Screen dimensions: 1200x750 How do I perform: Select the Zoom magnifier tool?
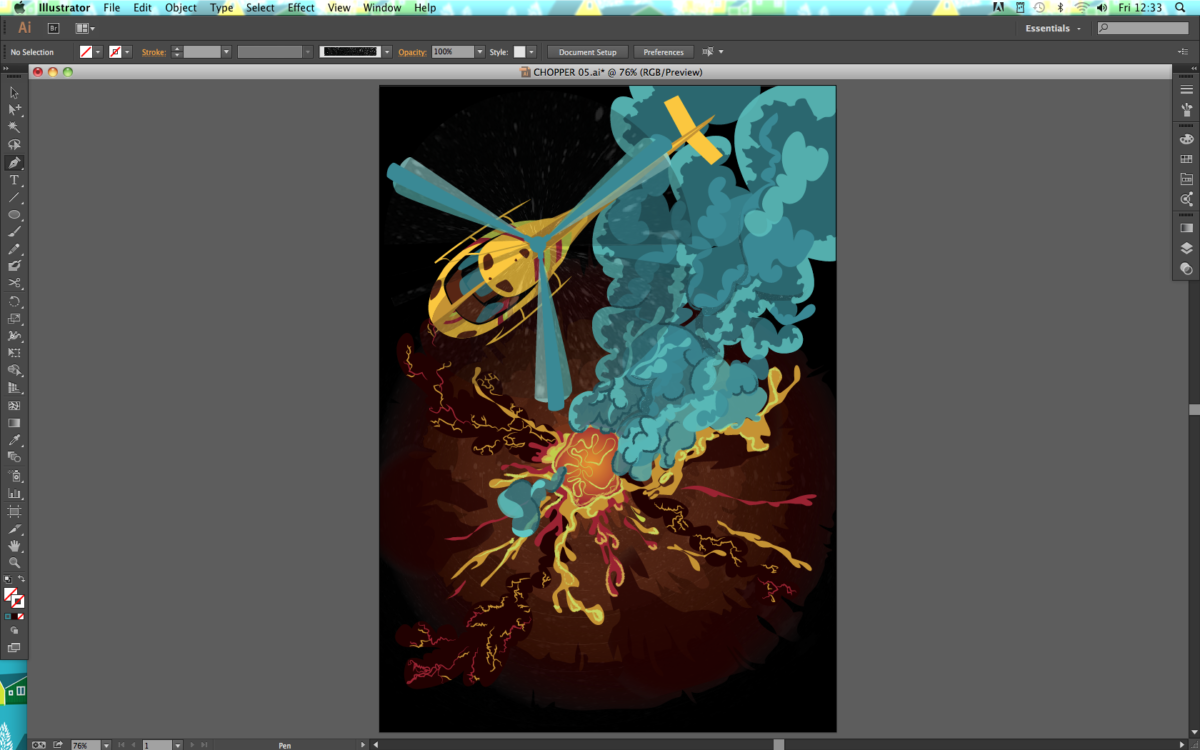click(14, 563)
